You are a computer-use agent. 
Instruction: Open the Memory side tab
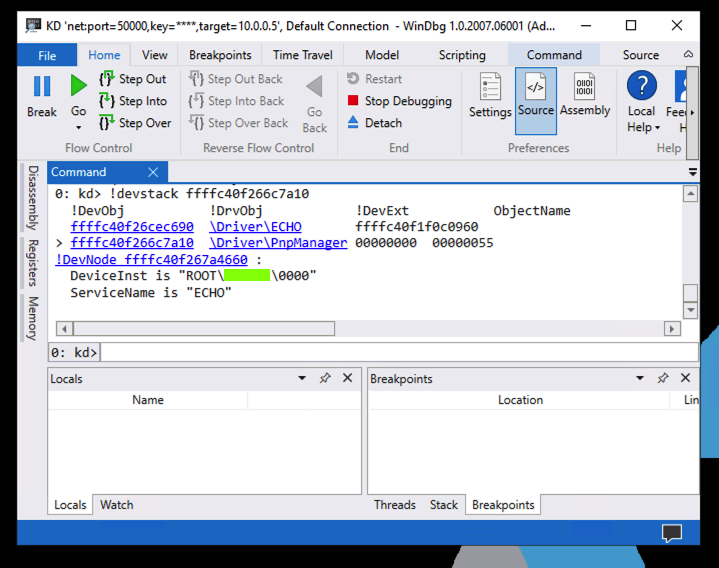point(33,318)
